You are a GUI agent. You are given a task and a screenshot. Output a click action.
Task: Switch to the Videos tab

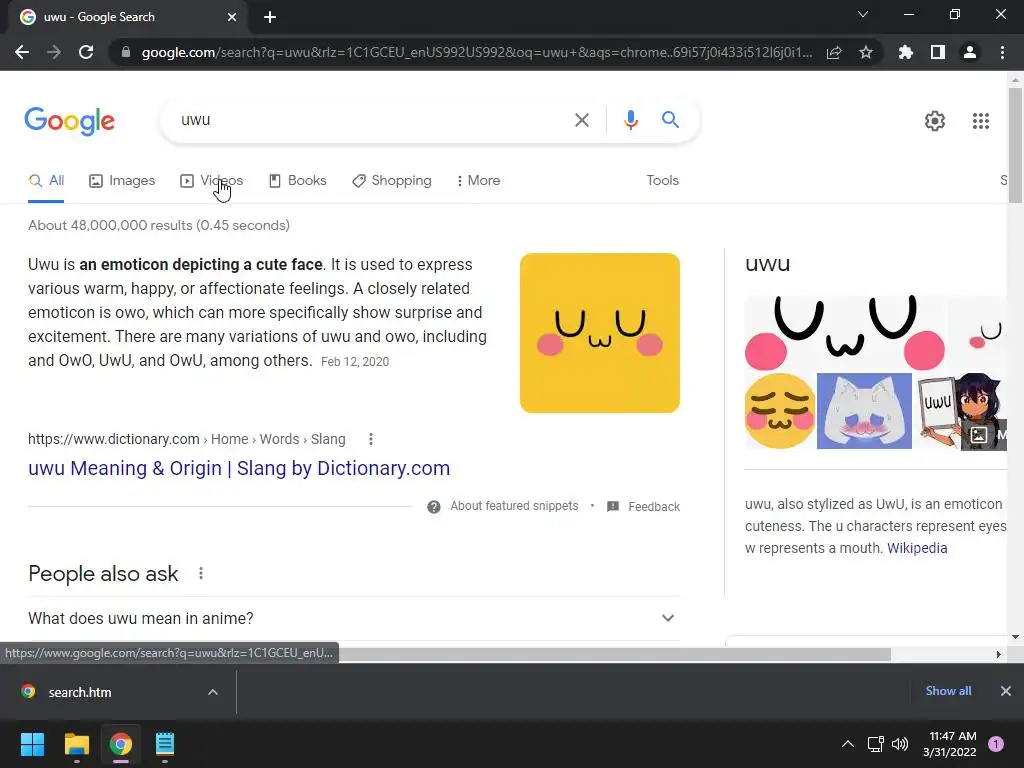211,180
